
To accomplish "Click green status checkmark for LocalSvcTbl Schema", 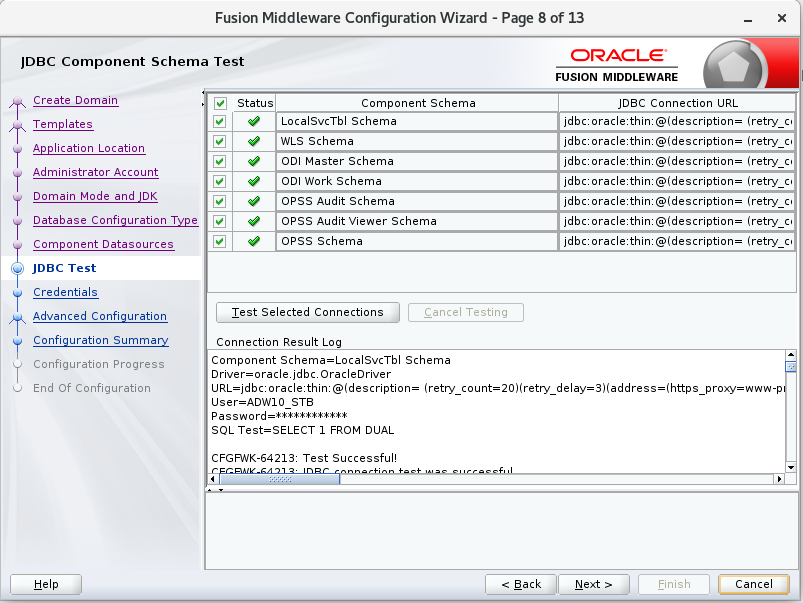I will [x=253, y=121].
